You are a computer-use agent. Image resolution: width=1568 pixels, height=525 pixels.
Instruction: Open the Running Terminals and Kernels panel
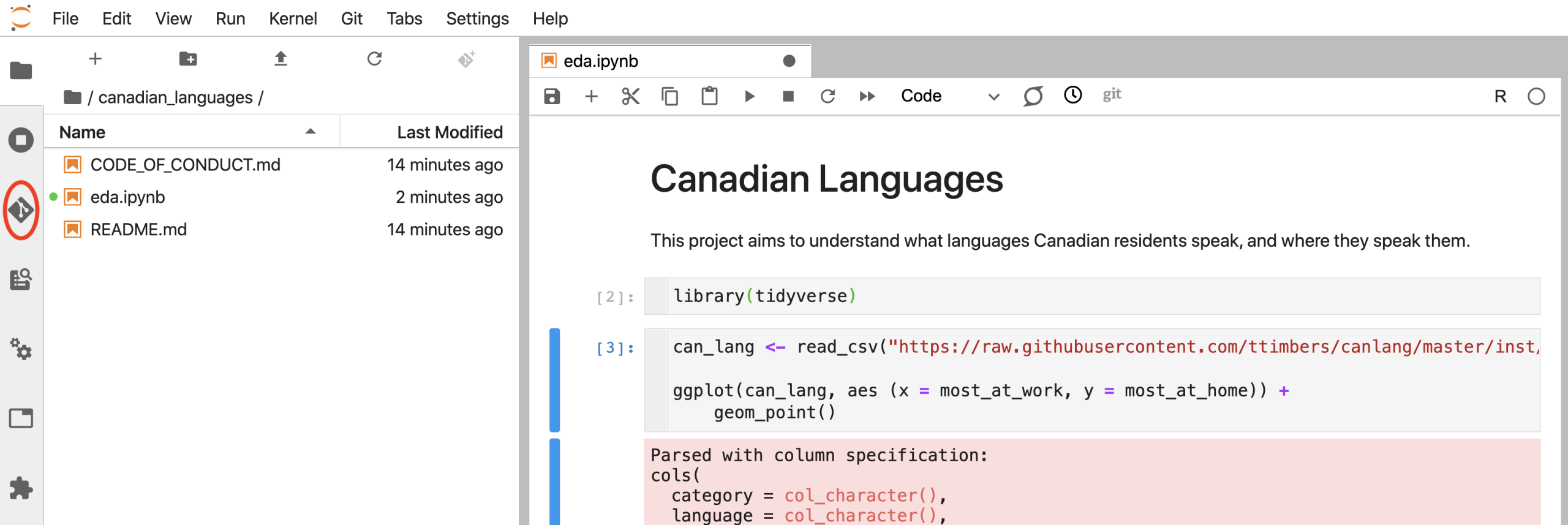[x=21, y=140]
